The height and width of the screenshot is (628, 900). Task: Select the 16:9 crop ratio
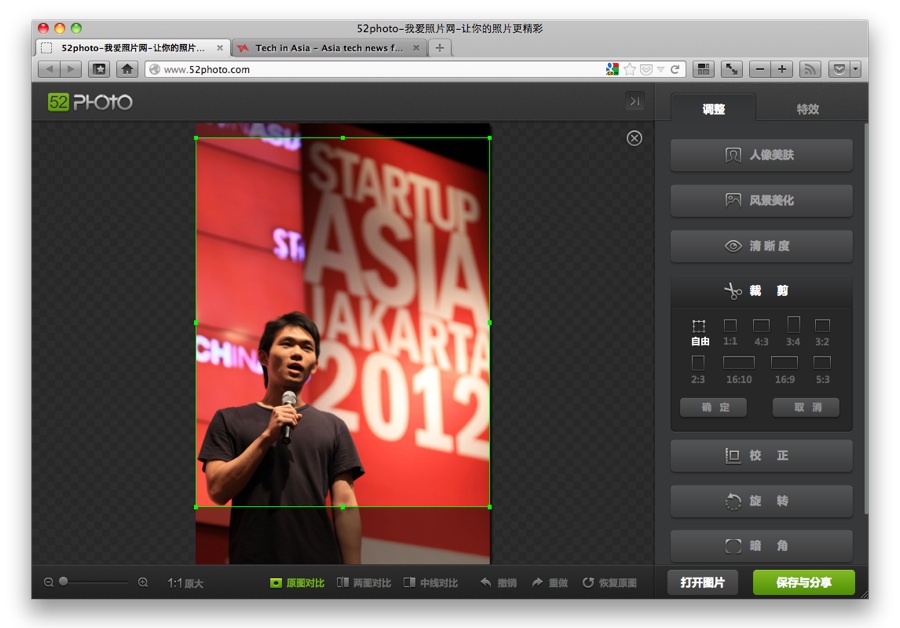point(785,370)
